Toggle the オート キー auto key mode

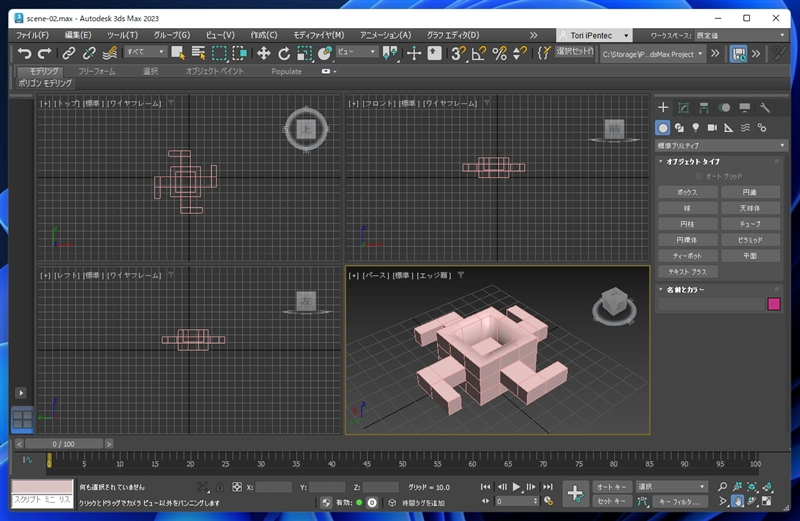pyautogui.click(x=612, y=487)
